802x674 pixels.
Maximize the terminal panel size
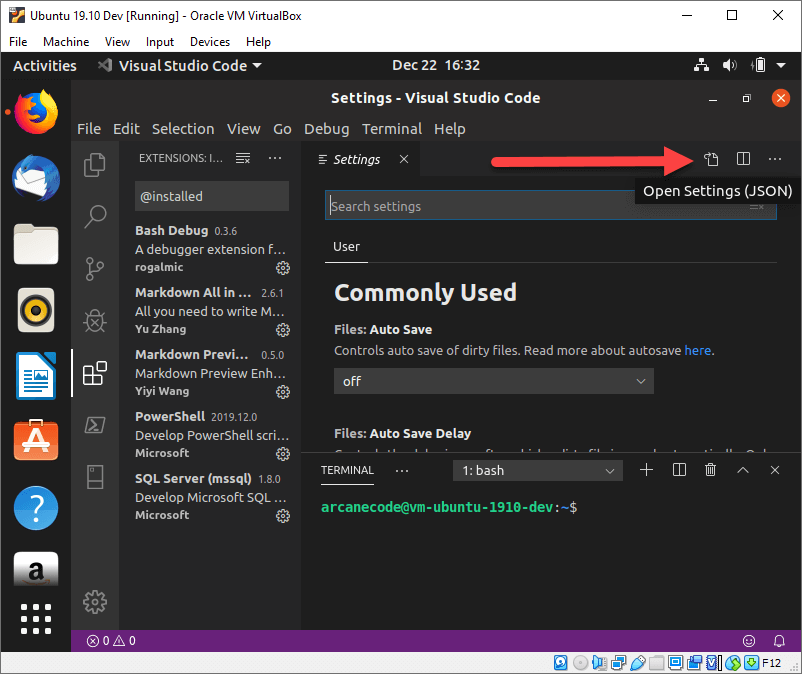pos(743,470)
